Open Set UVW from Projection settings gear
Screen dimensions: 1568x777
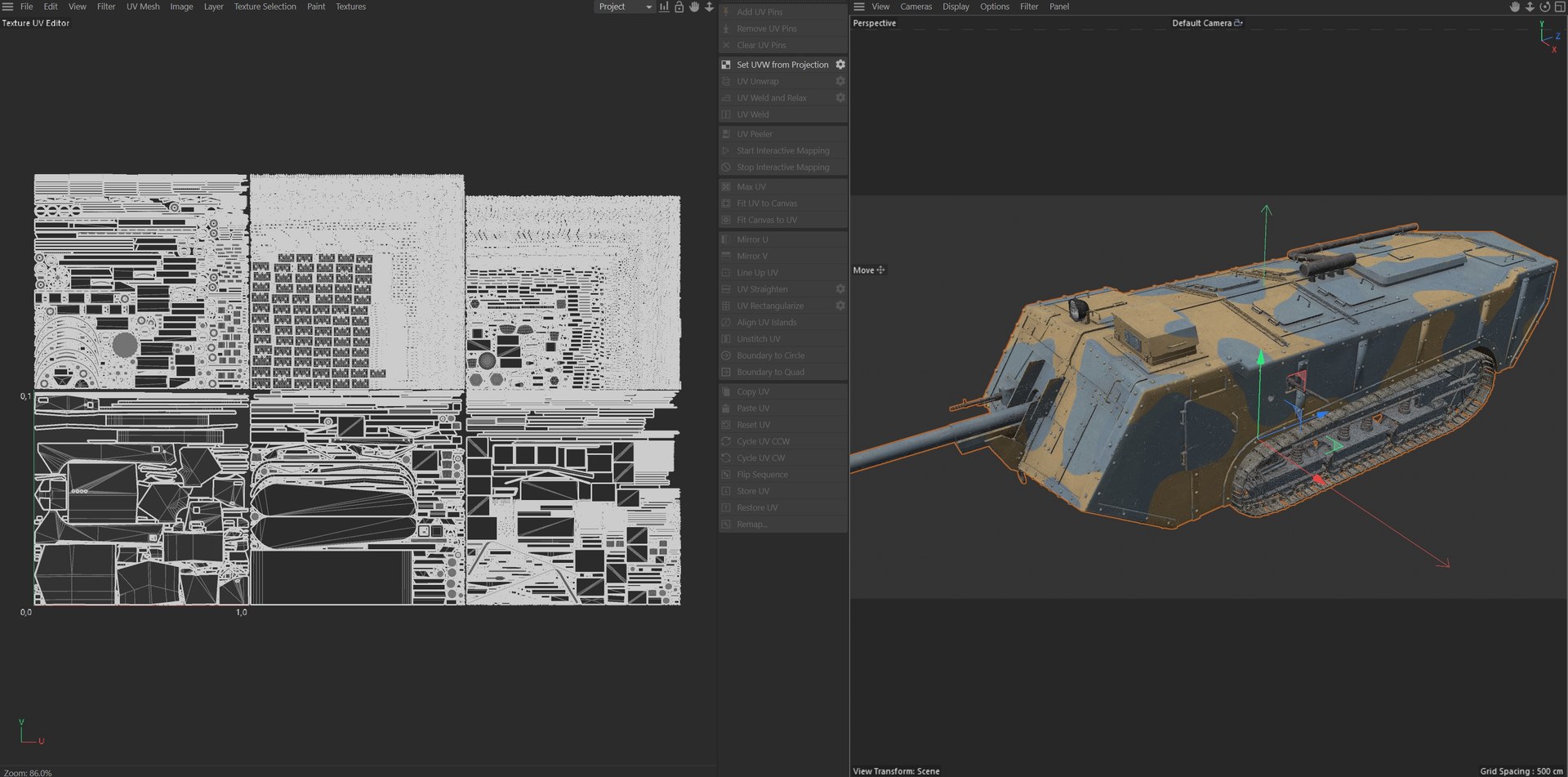click(x=840, y=65)
